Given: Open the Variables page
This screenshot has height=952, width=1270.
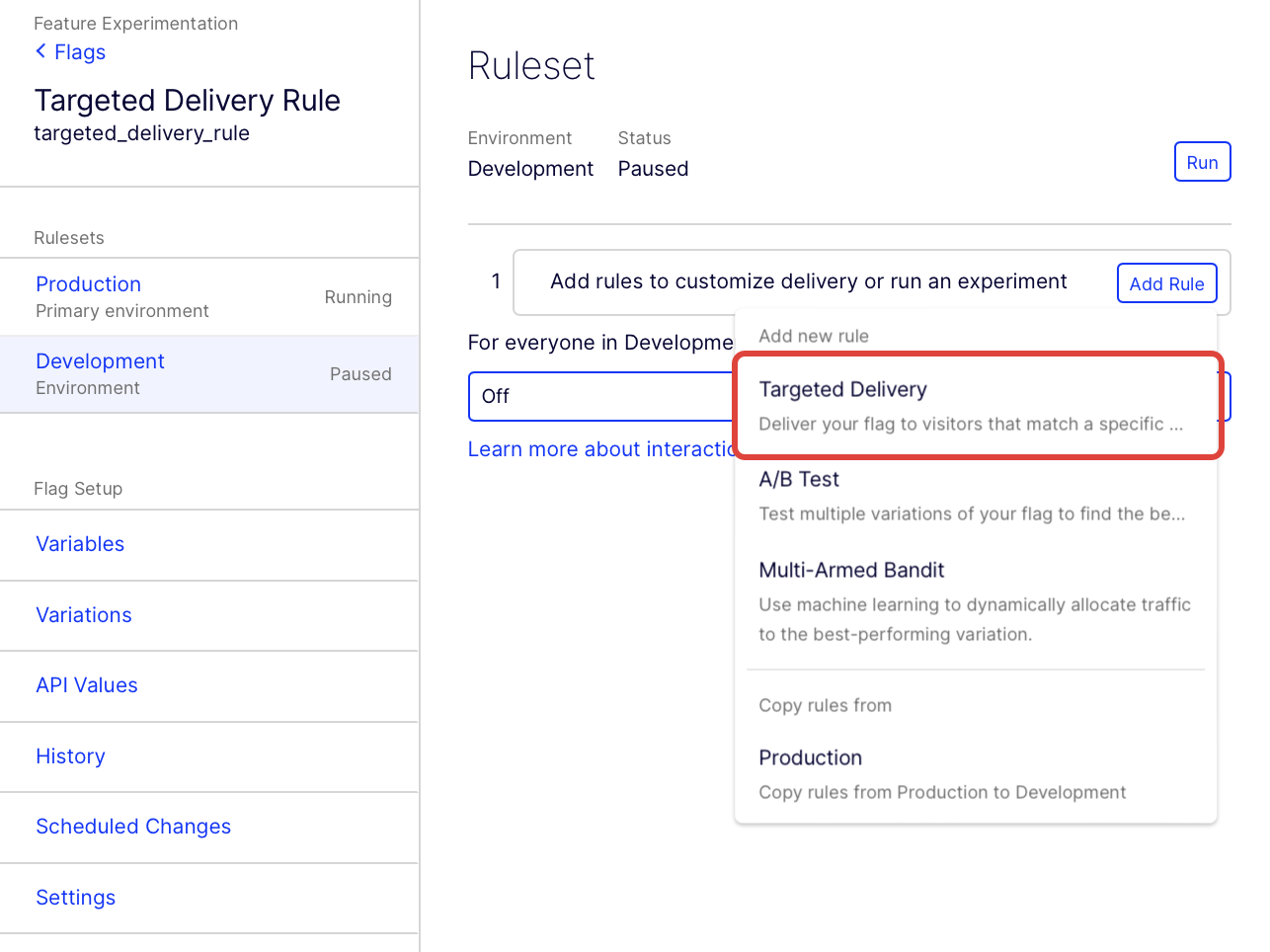Looking at the screenshot, I should (x=80, y=544).
